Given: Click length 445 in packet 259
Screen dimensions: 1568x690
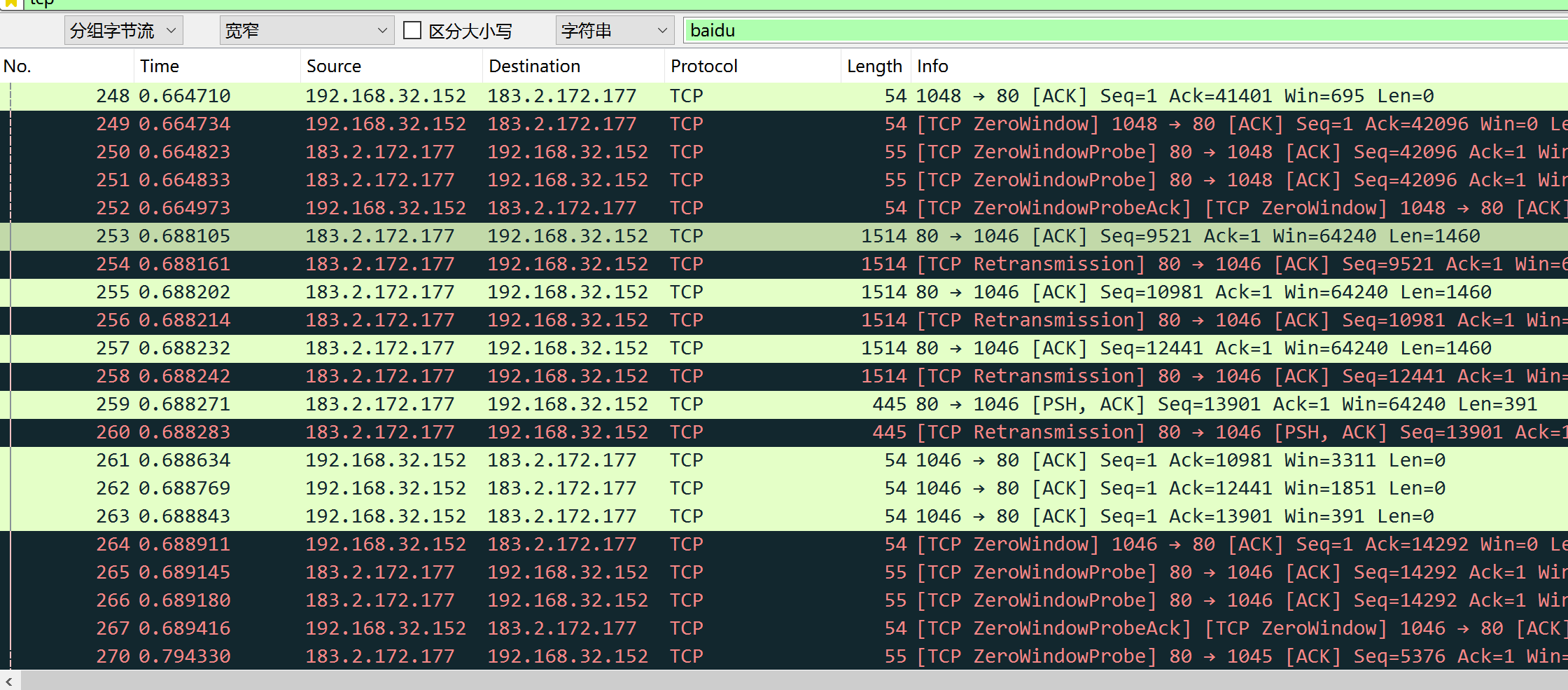Looking at the screenshot, I should click(x=890, y=404).
